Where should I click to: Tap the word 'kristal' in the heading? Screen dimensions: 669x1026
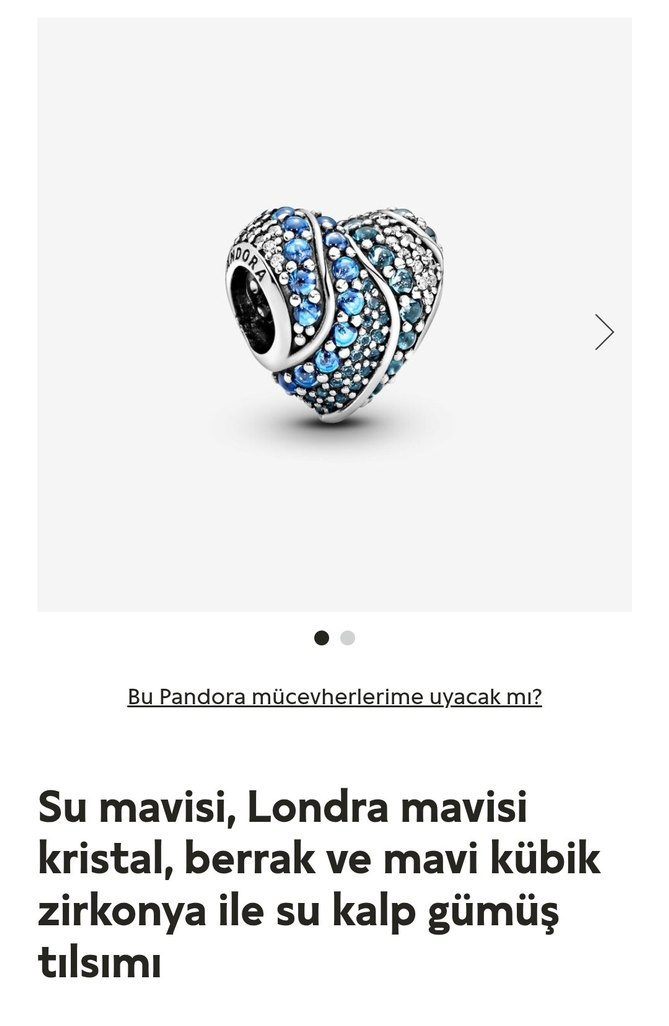tap(105, 858)
